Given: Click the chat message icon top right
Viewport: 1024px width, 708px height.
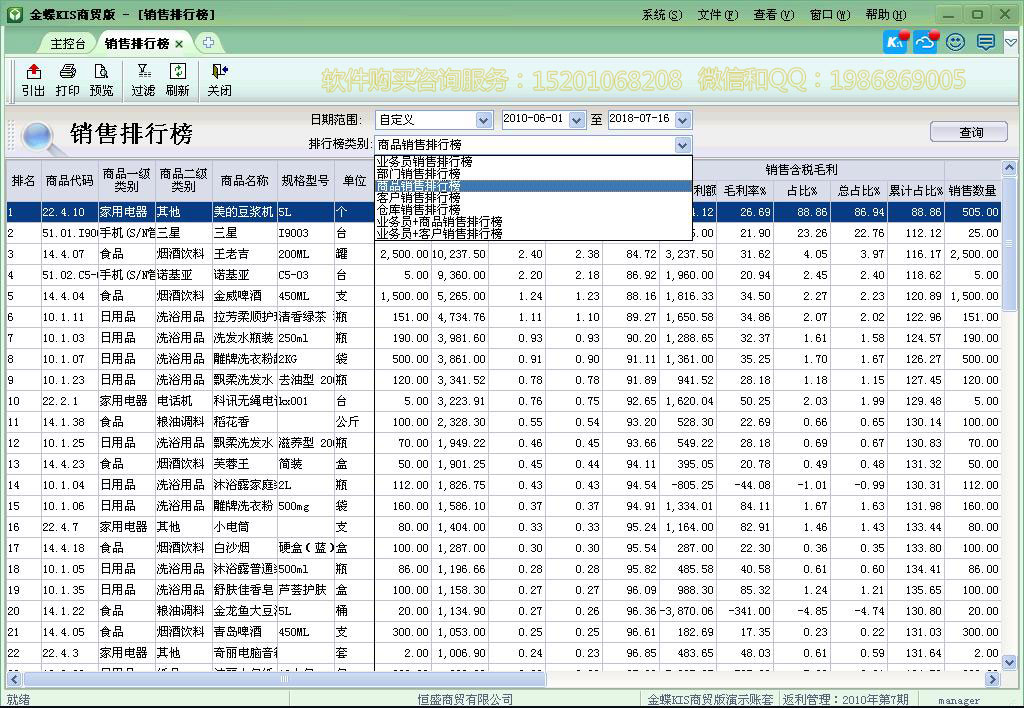Looking at the screenshot, I should 984,42.
